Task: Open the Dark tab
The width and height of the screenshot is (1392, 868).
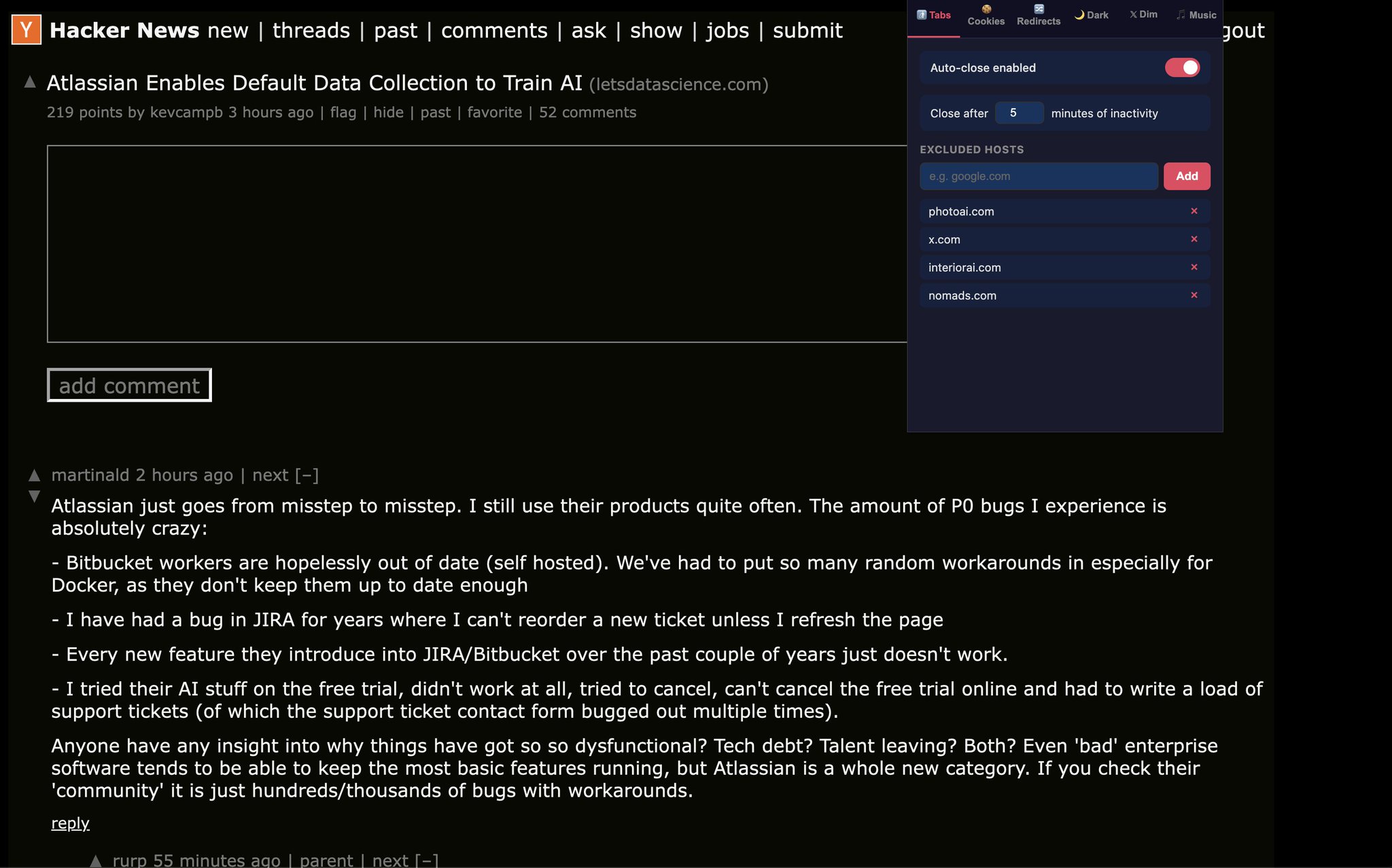Action: 1091,15
